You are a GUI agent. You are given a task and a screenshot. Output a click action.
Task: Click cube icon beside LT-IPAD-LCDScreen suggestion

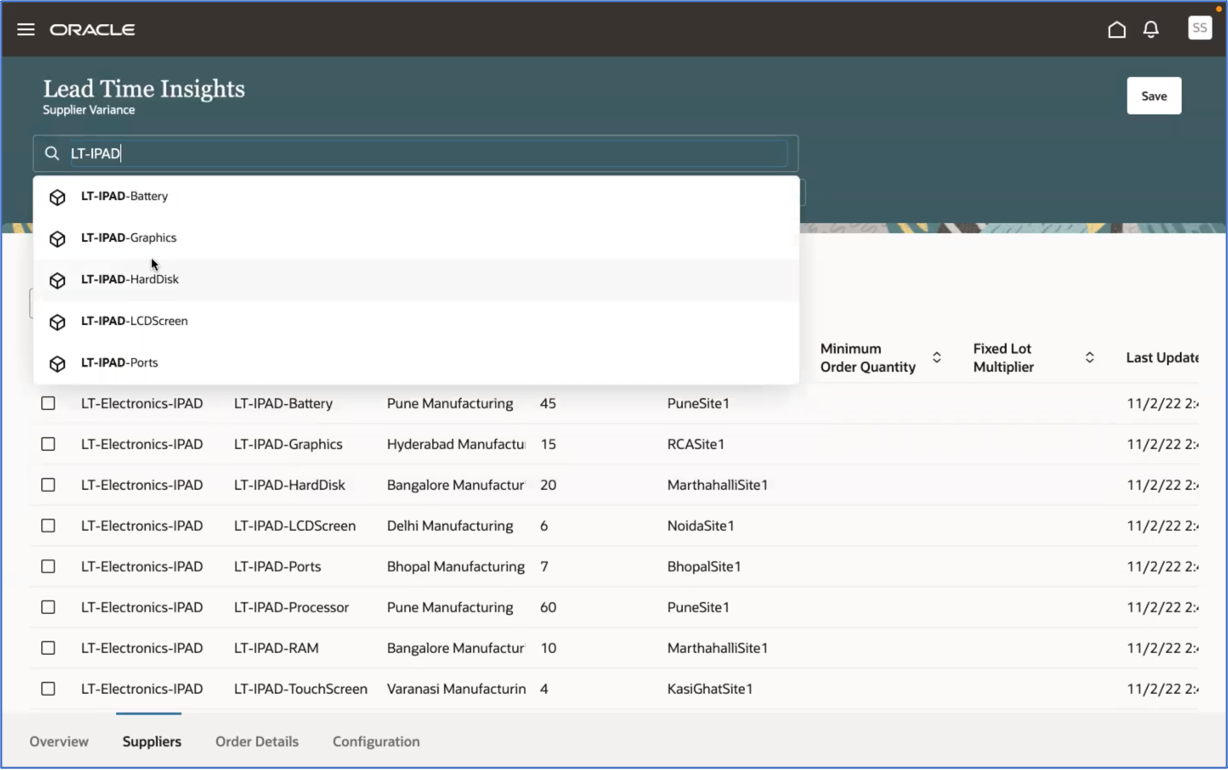58,322
